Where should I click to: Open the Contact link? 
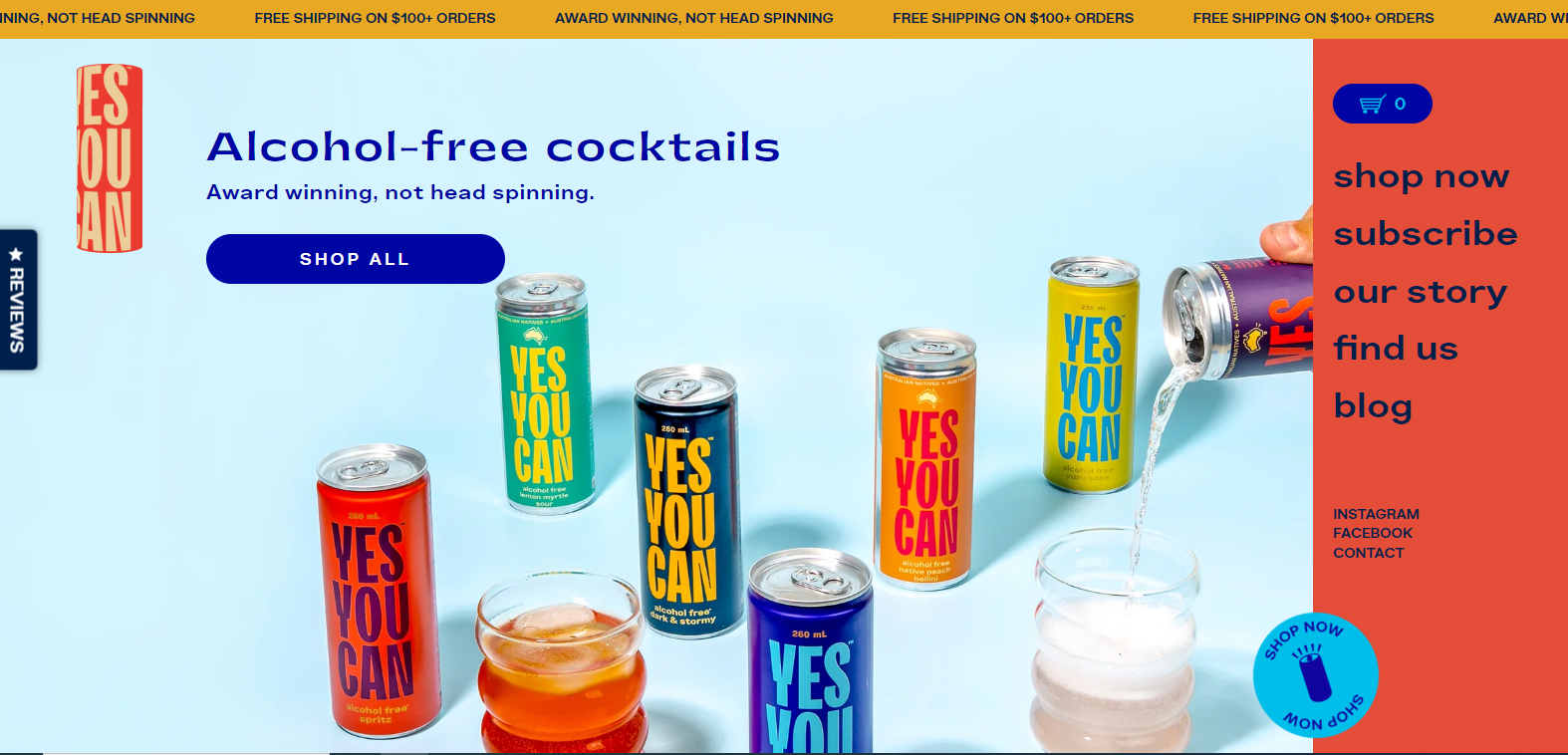click(x=1369, y=553)
